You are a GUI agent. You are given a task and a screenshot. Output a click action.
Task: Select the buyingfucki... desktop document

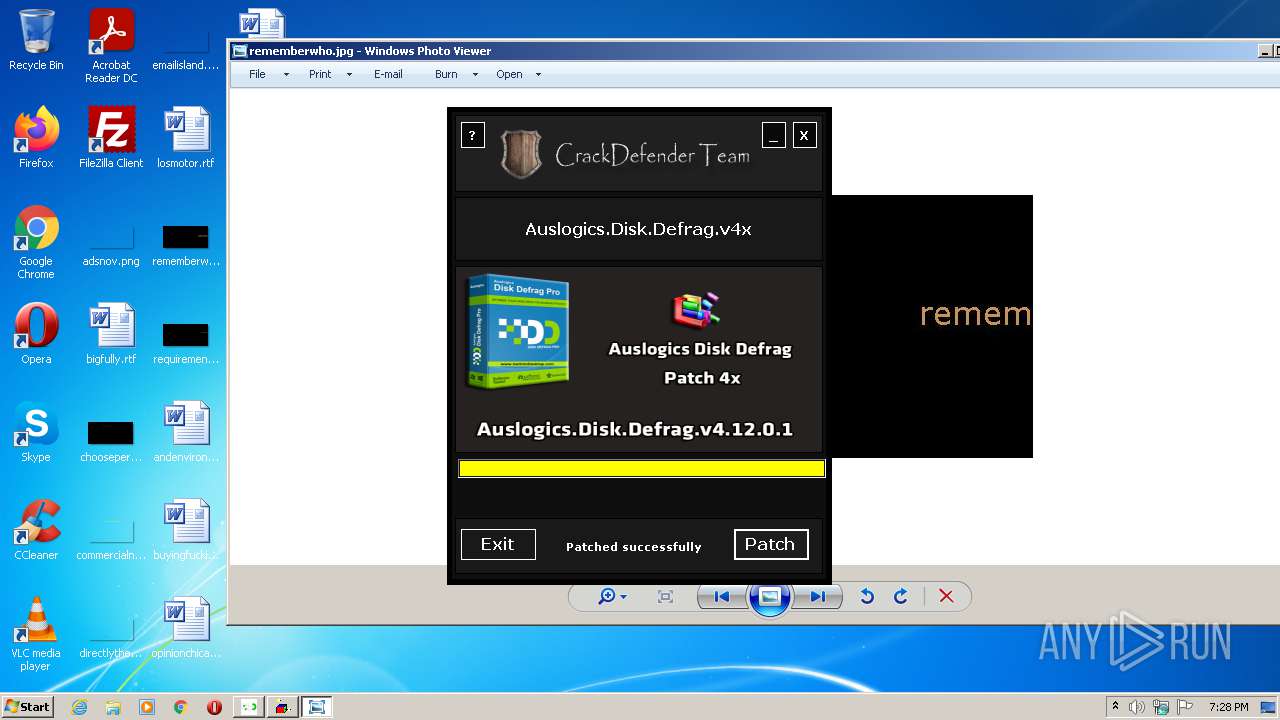[x=186, y=530]
